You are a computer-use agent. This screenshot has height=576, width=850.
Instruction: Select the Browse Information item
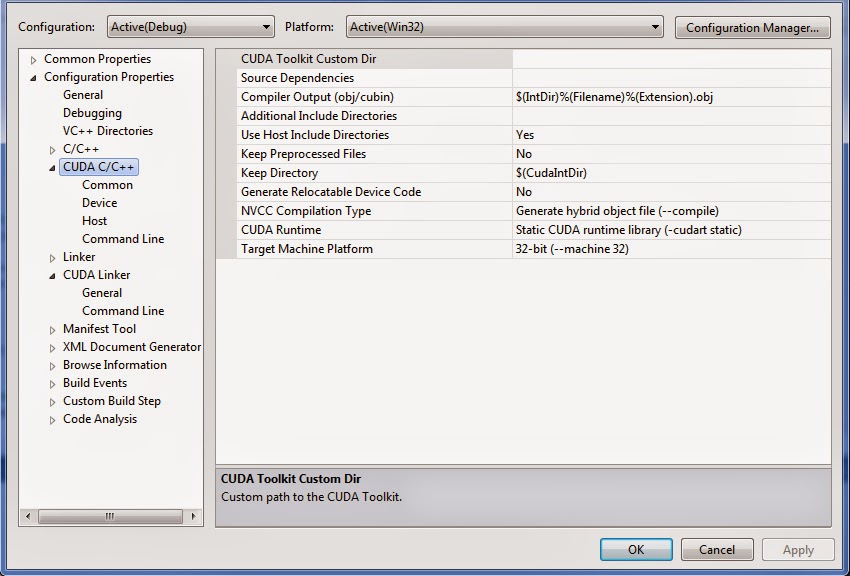click(115, 365)
